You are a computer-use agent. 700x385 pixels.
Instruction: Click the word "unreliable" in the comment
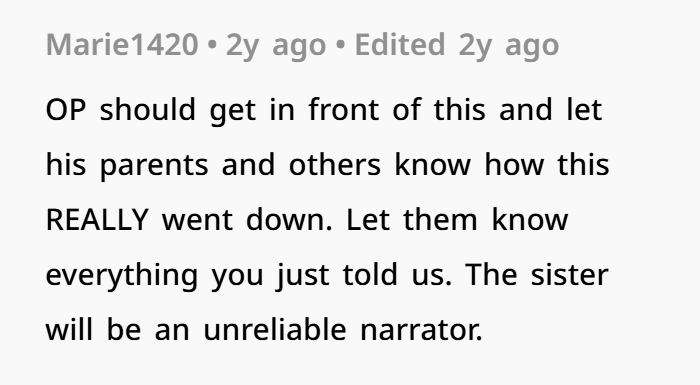[275, 329]
